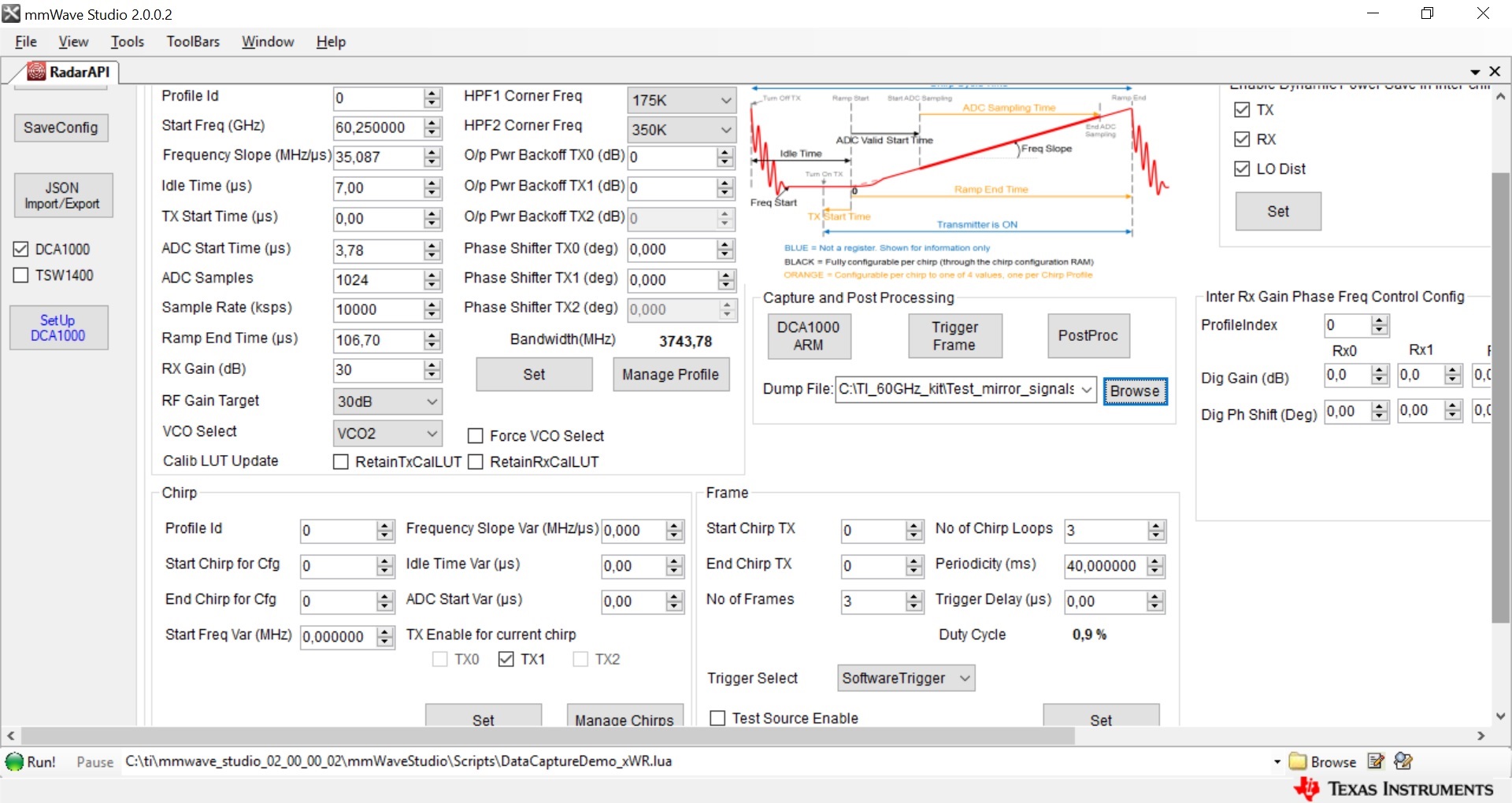1512x803 pixels.
Task: Open the ToolBars menu
Action: 193,42
